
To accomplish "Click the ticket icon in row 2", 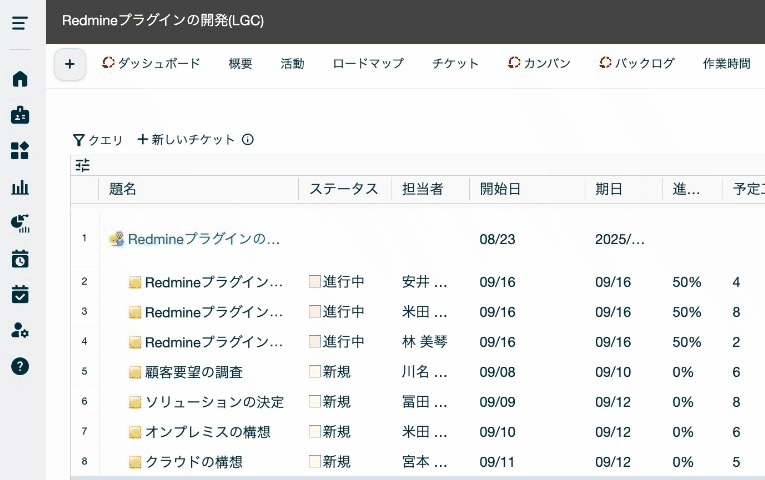I will tap(135, 282).
